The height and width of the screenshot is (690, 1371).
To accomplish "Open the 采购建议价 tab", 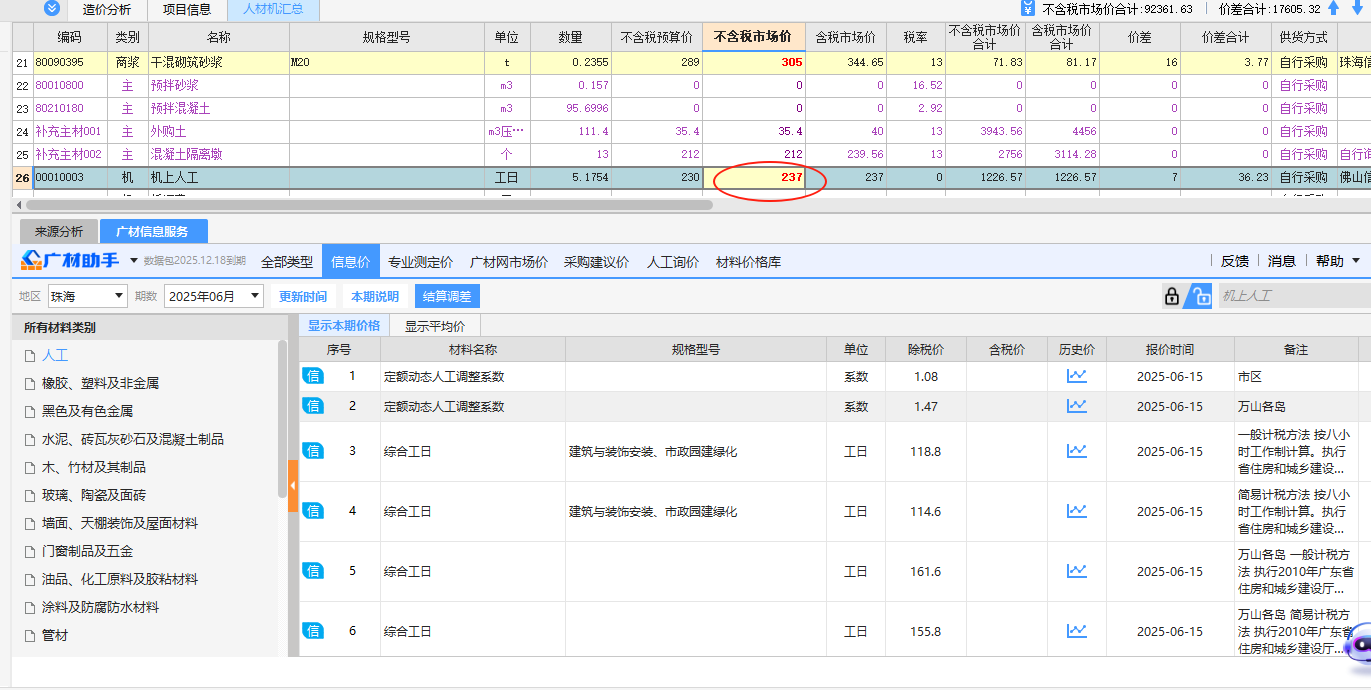I will pos(597,262).
